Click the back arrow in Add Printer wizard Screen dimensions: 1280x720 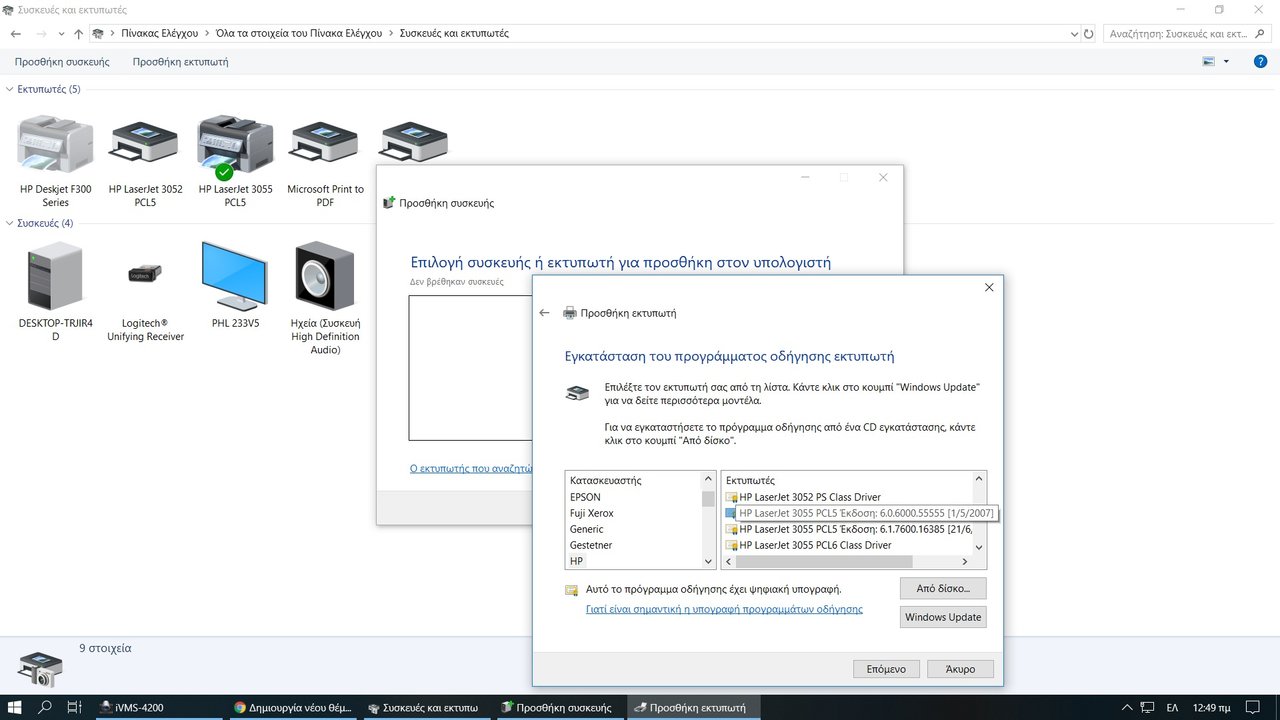tap(544, 313)
